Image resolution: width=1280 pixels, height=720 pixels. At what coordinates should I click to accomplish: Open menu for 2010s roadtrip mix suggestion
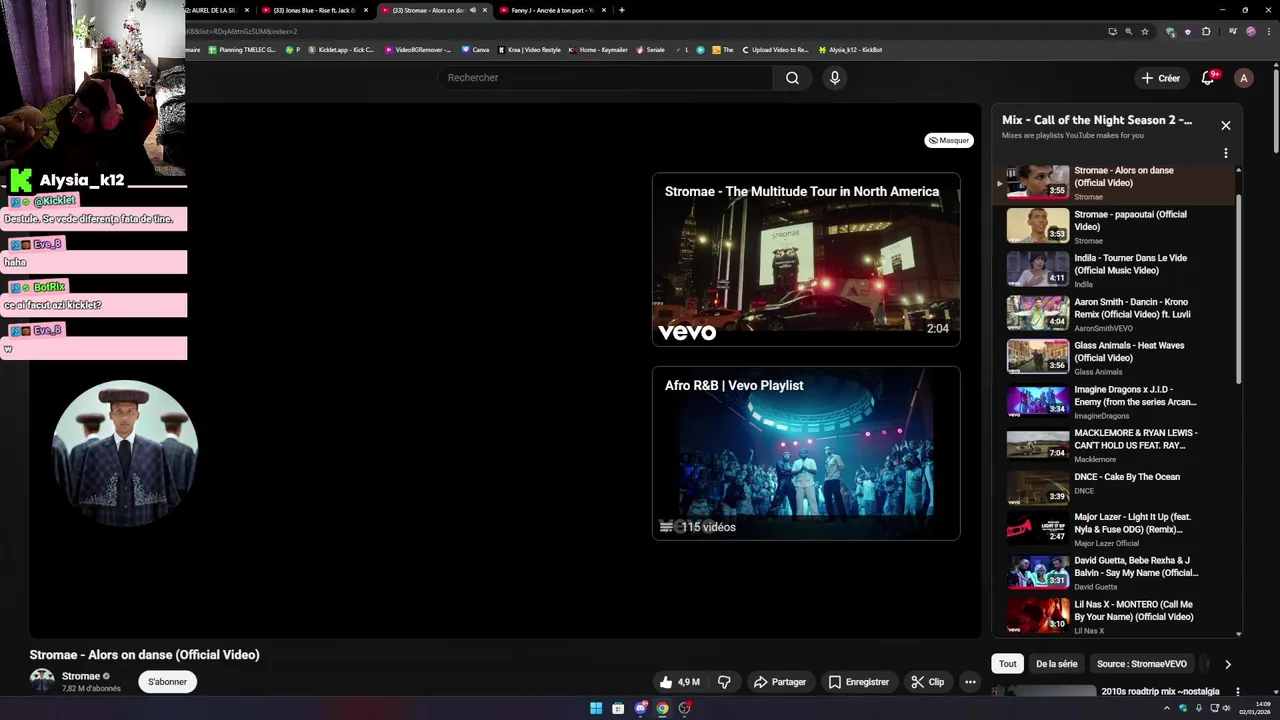click(1238, 691)
